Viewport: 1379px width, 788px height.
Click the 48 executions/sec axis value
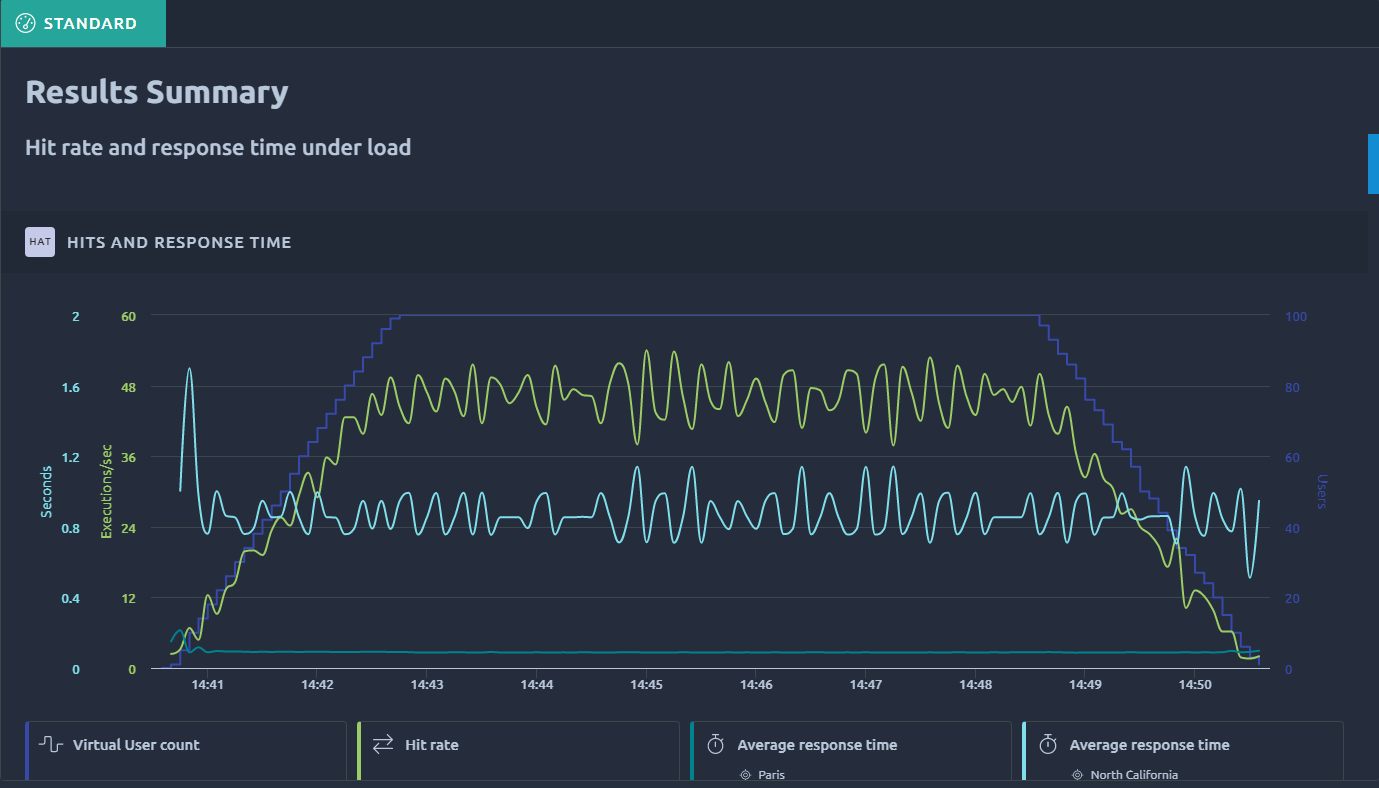tap(128, 387)
